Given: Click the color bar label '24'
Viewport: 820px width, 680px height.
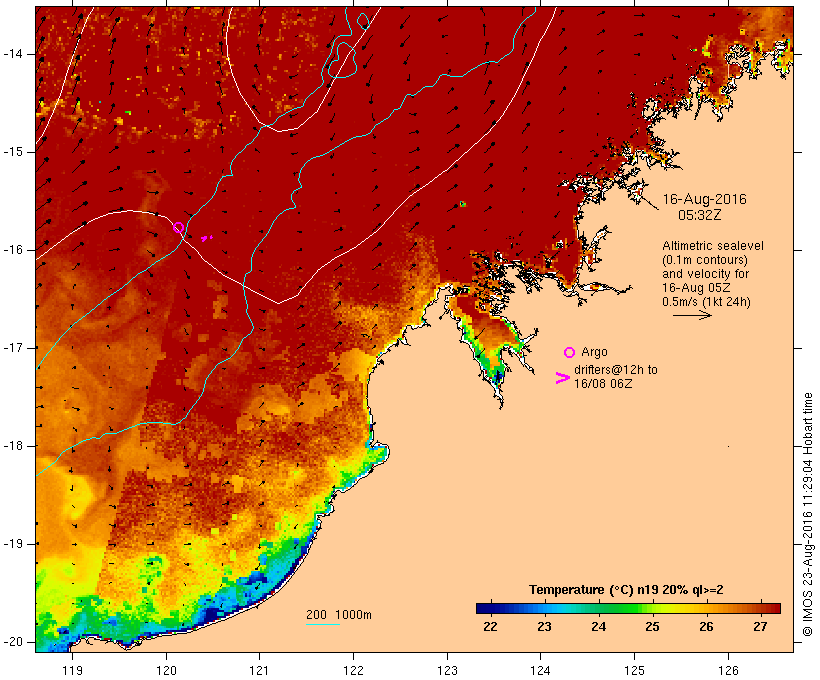Looking at the screenshot, I should [598, 626].
